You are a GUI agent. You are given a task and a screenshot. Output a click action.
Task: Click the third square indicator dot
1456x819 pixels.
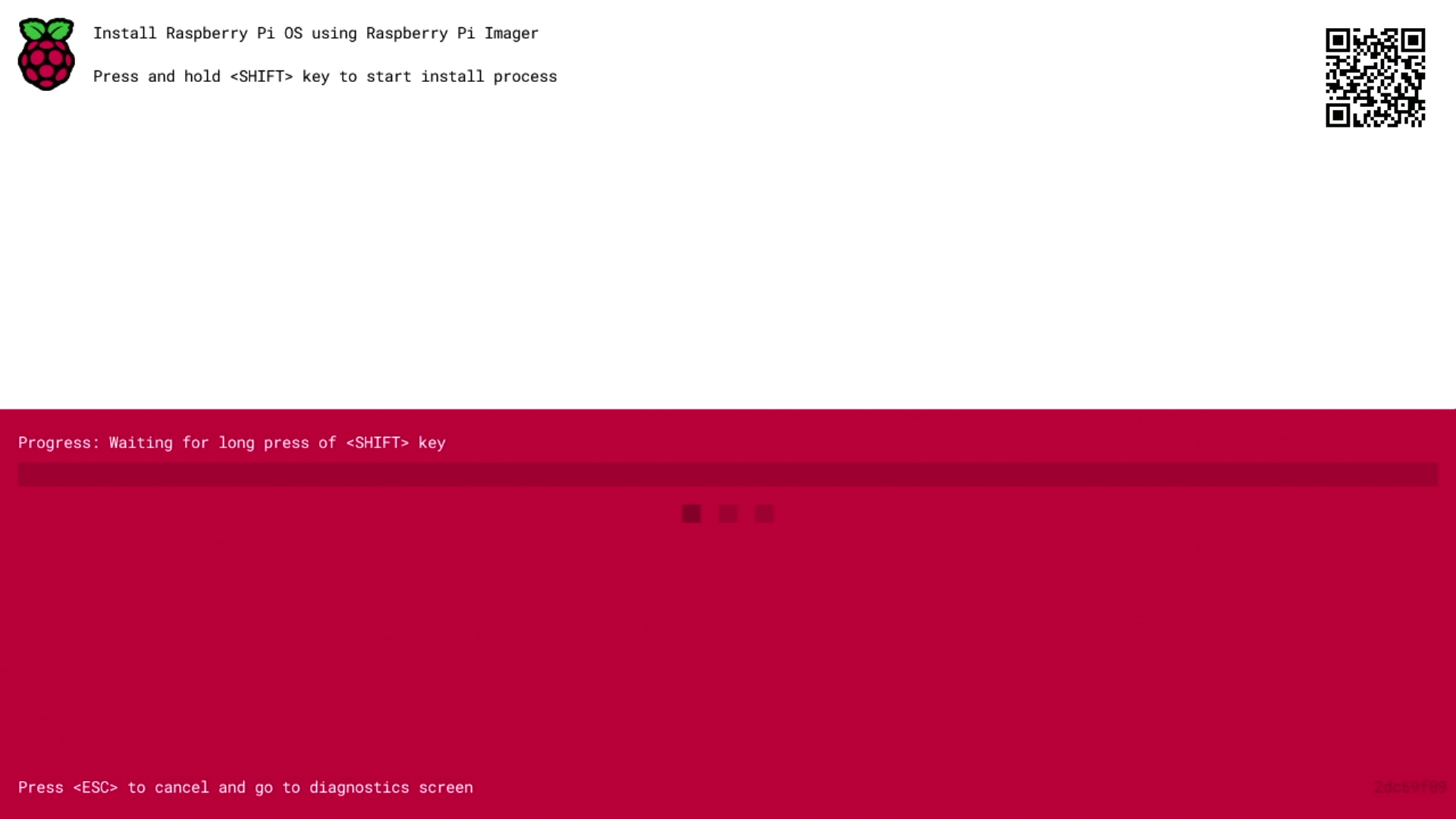coord(764,514)
